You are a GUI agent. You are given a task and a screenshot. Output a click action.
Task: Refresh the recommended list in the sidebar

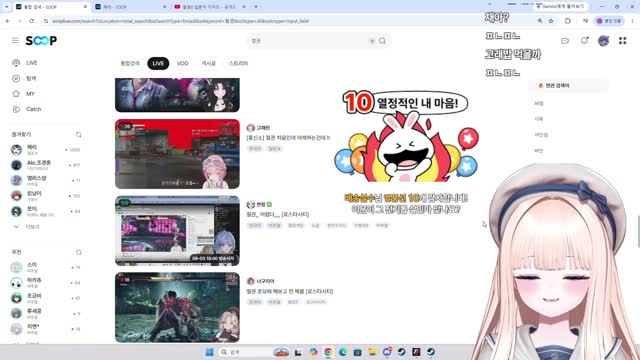pyautogui.click(x=78, y=252)
